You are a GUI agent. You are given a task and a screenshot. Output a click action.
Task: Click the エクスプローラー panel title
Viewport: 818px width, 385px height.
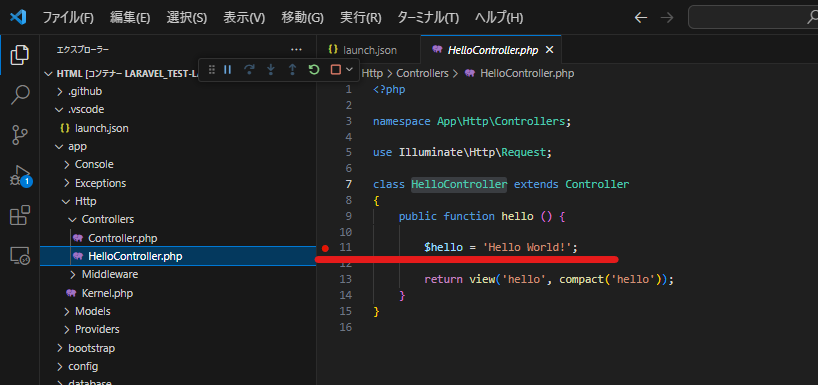click(x=83, y=50)
